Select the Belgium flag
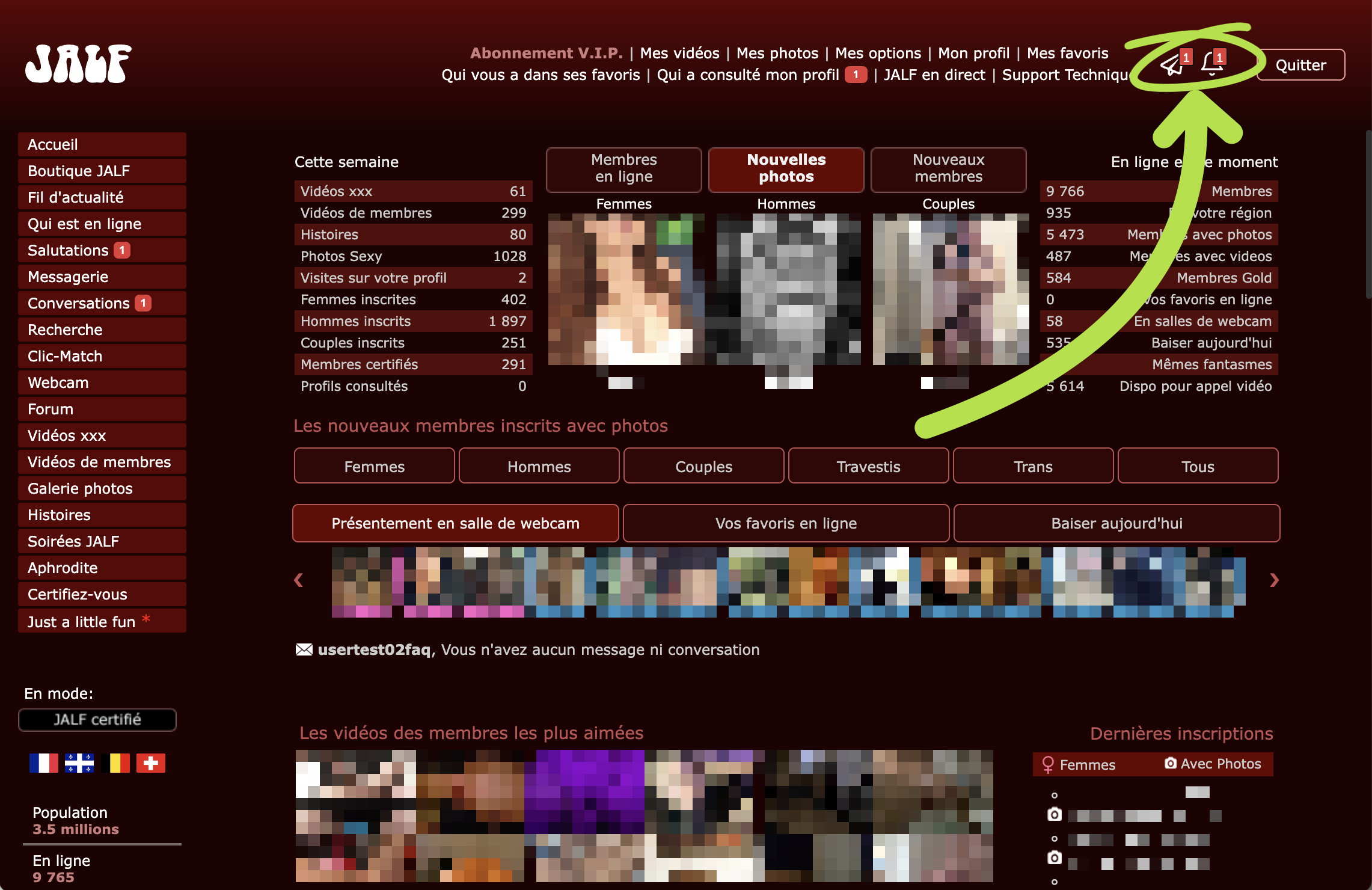The image size is (1372, 890). coord(115,763)
